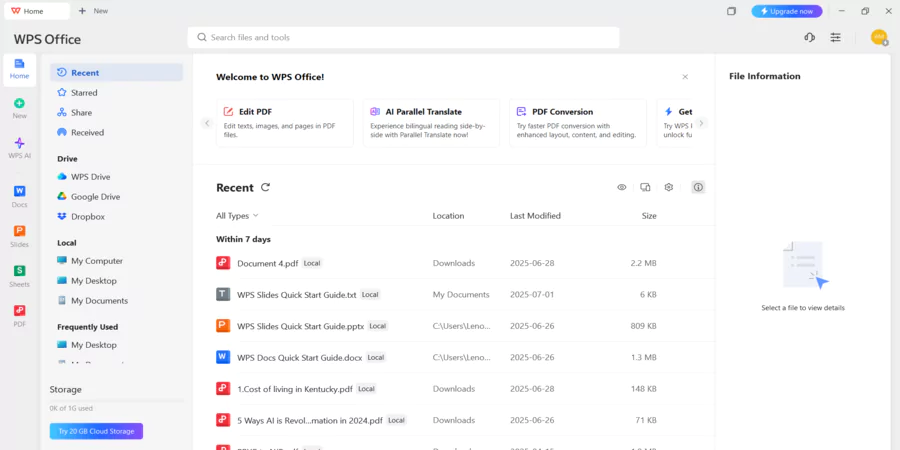Open the Sheets app from the sidebar

pyautogui.click(x=20, y=276)
